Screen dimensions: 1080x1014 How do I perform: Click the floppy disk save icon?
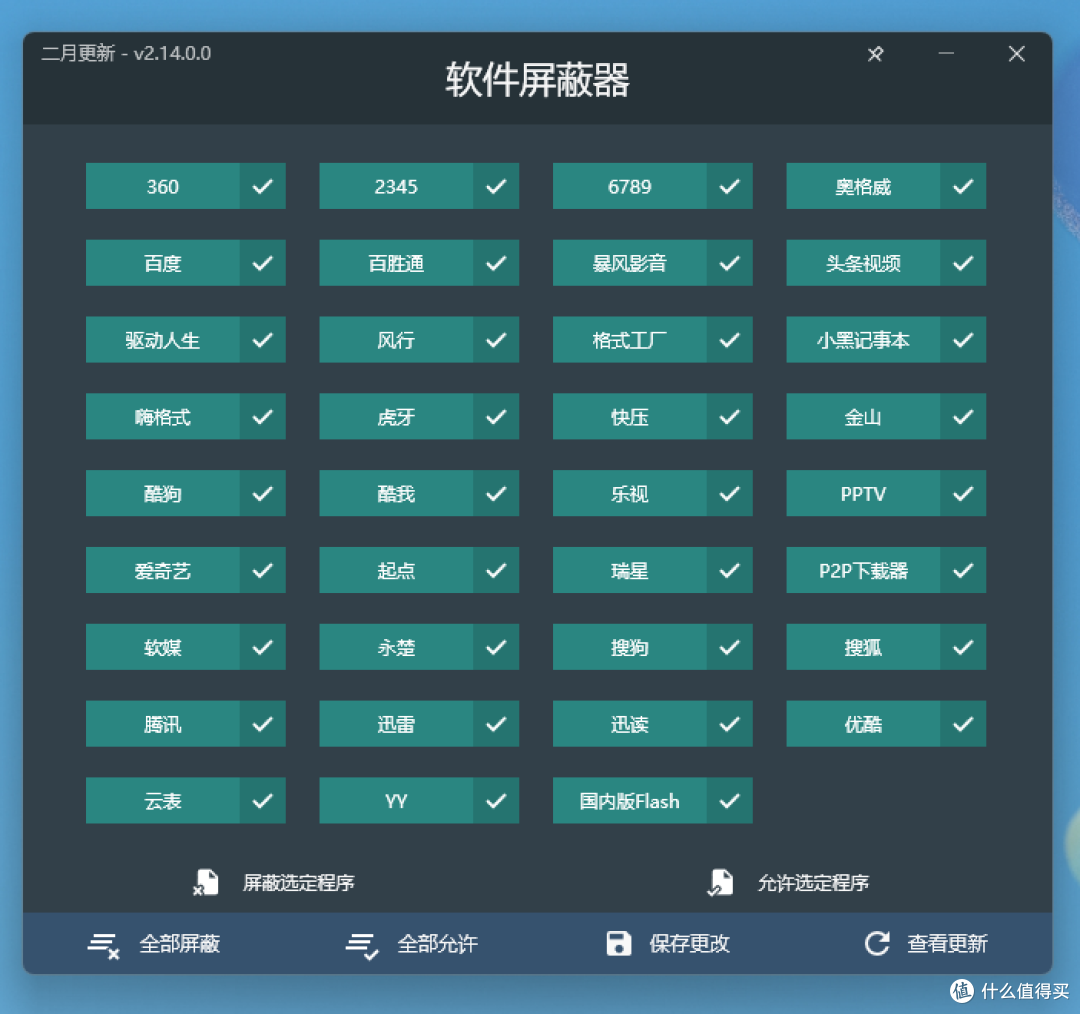click(x=619, y=943)
